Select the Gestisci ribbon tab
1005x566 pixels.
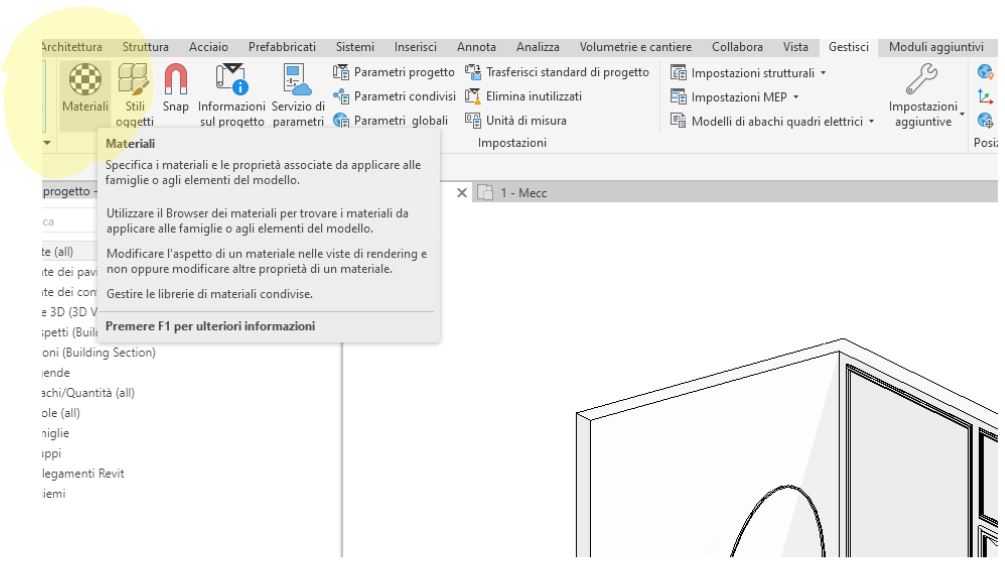pos(849,47)
